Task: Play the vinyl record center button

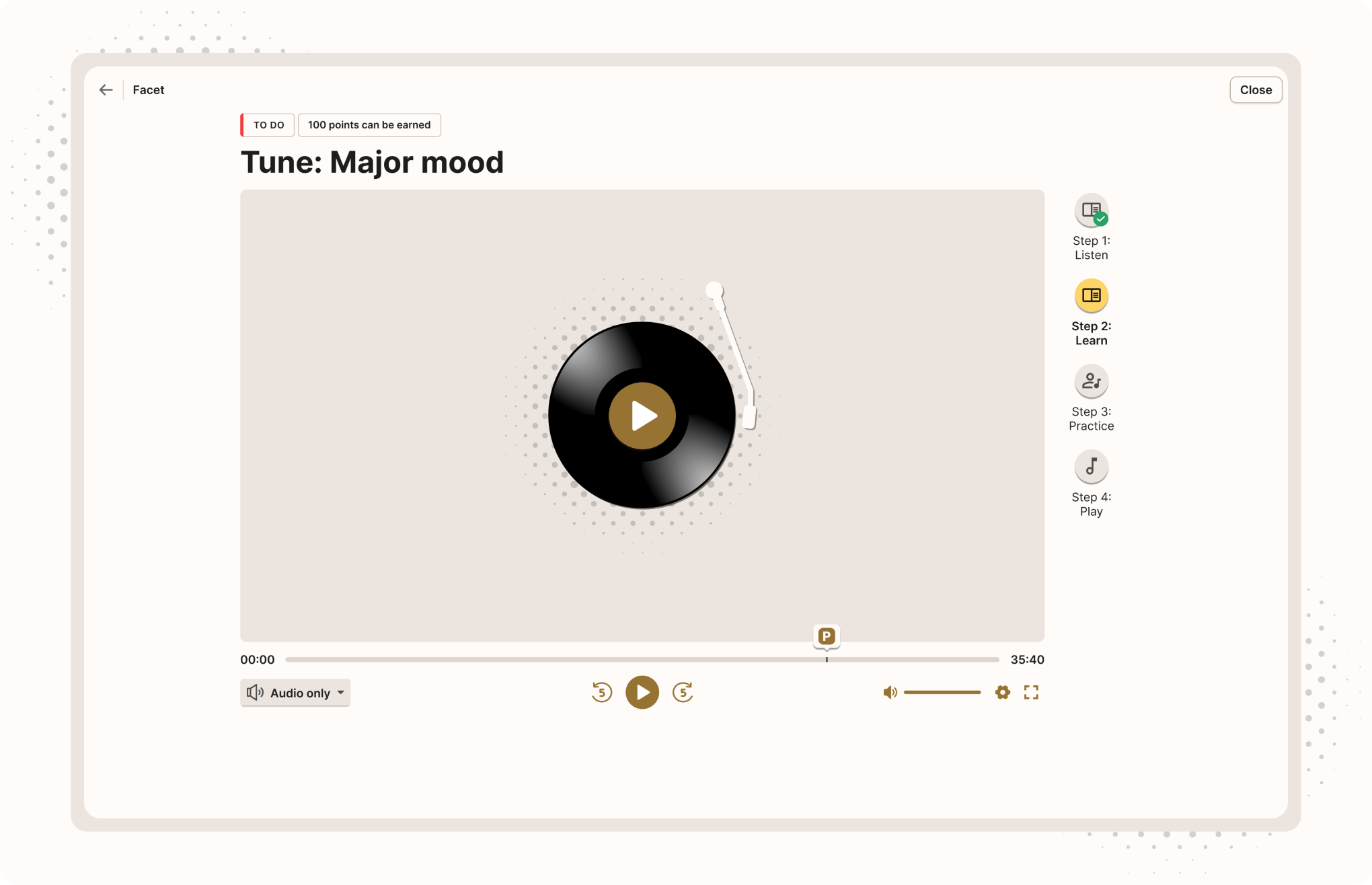Action: click(642, 416)
